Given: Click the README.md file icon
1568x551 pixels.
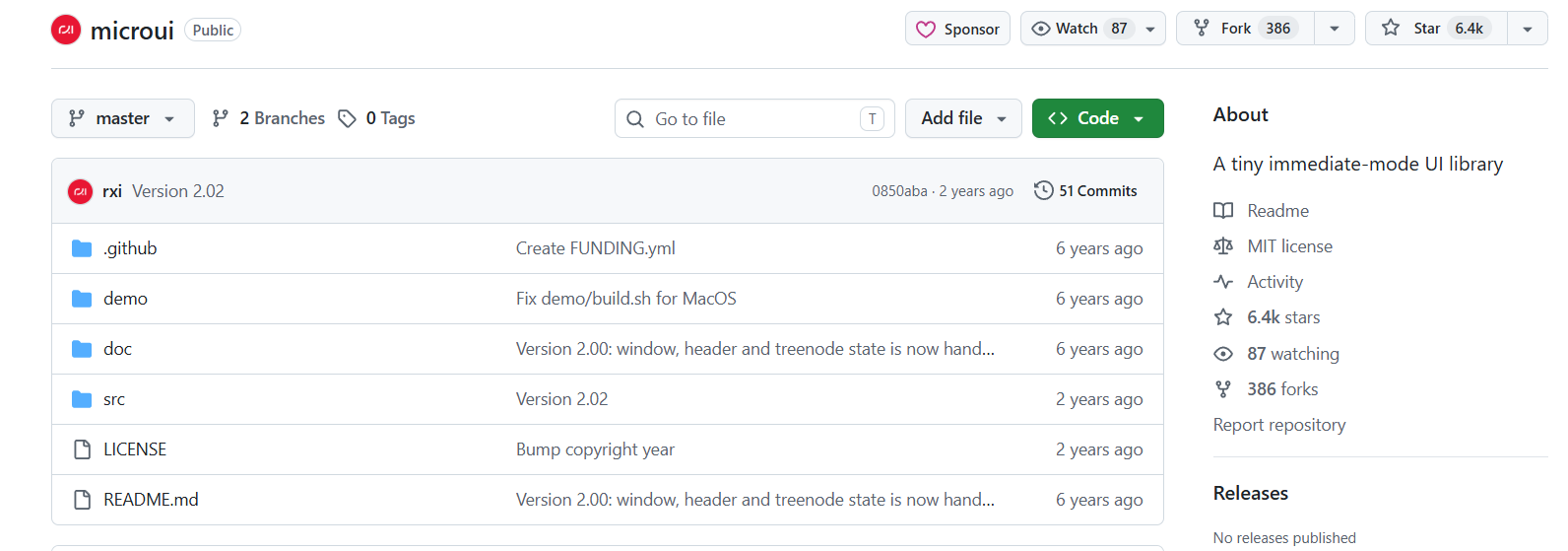Looking at the screenshot, I should coord(82,500).
